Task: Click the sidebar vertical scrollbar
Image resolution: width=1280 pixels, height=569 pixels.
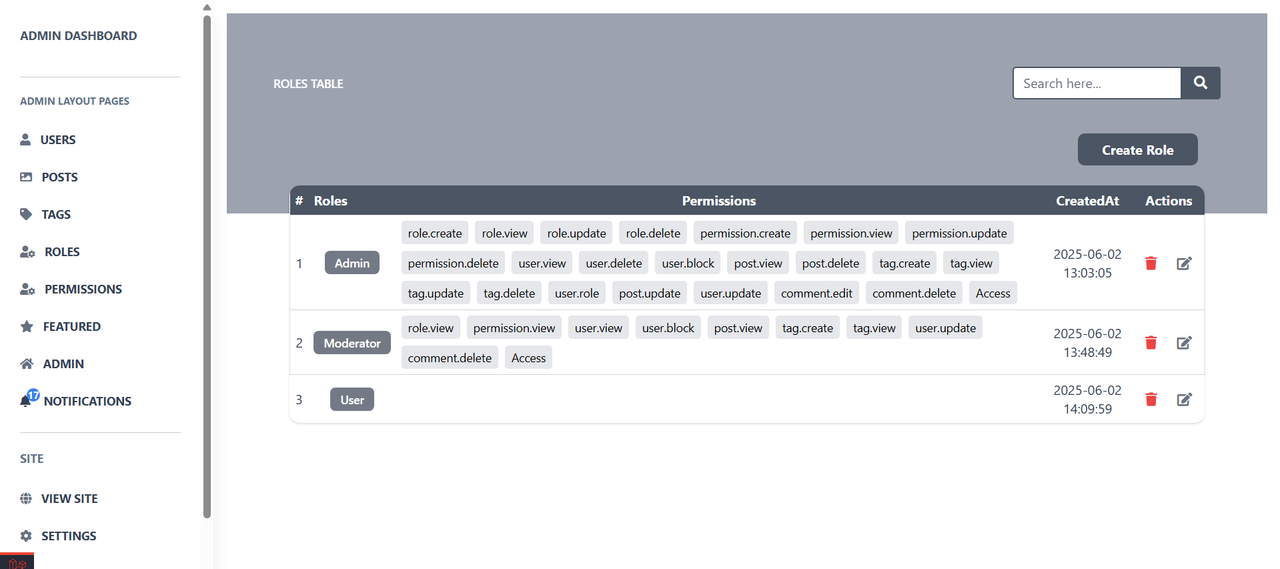Action: click(207, 265)
